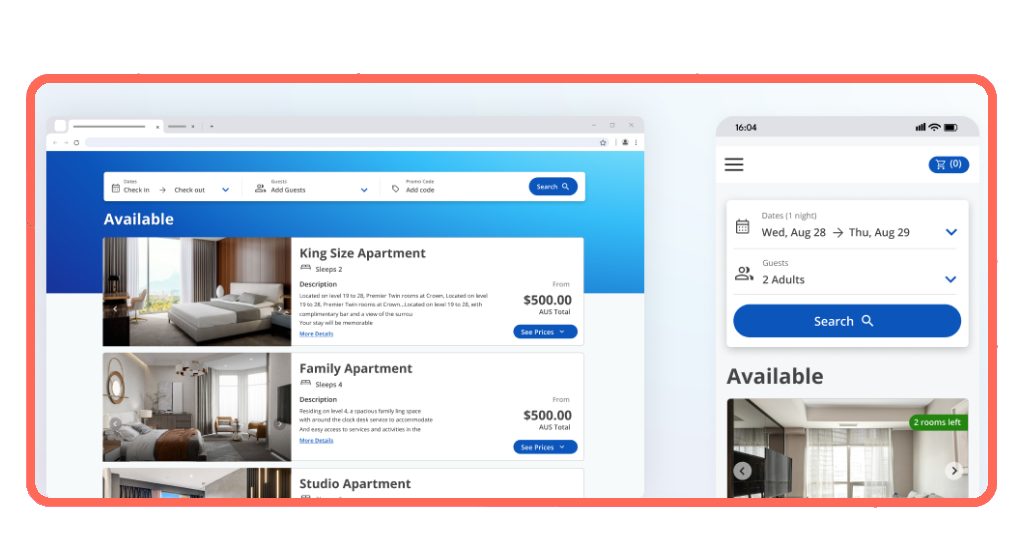Click the browser back arrow
Image resolution: width=1024 pixels, height=536 pixels.
pyautogui.click(x=55, y=142)
